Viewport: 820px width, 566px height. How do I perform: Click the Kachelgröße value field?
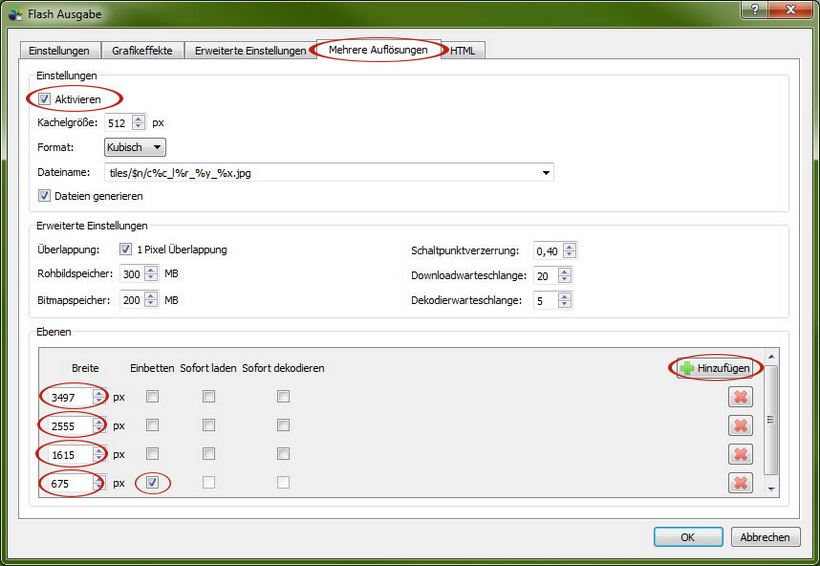coord(117,123)
